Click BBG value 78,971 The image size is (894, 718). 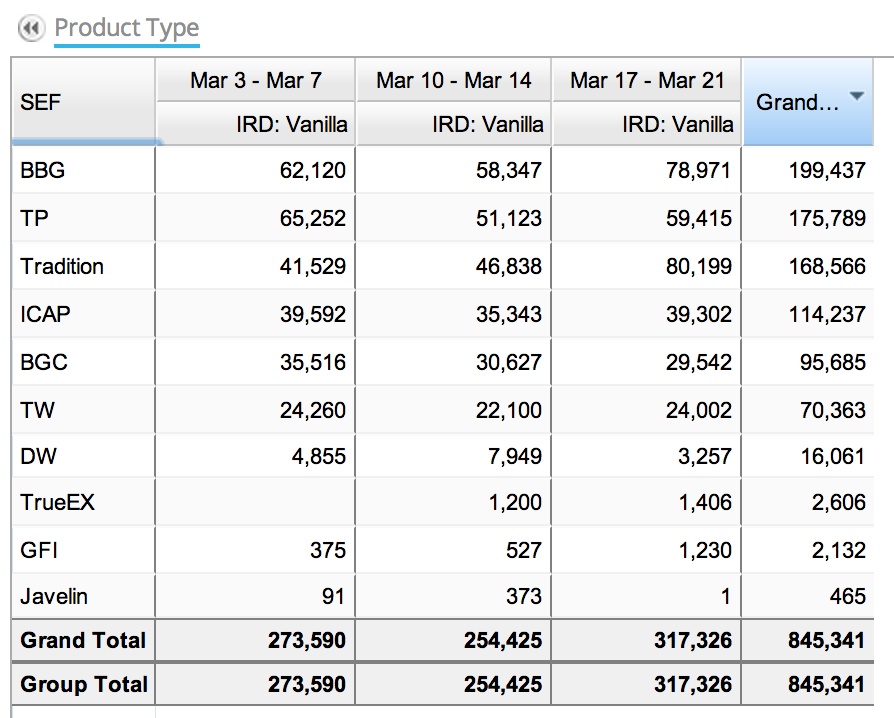pos(698,170)
